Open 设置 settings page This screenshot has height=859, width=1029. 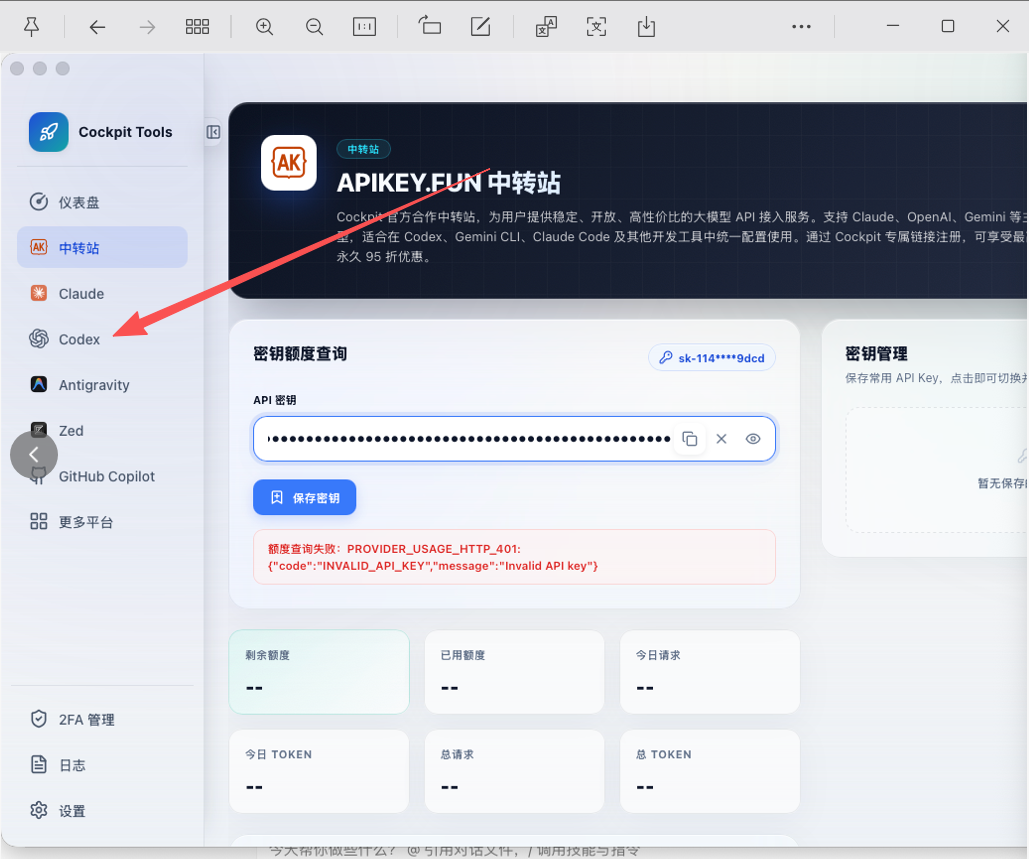click(x=102, y=811)
